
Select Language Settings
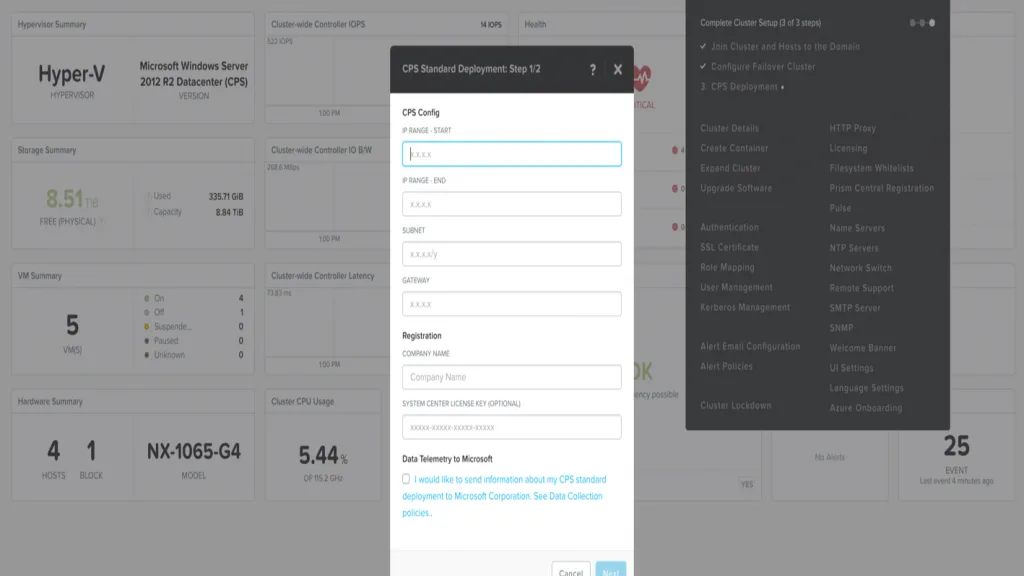(x=867, y=388)
